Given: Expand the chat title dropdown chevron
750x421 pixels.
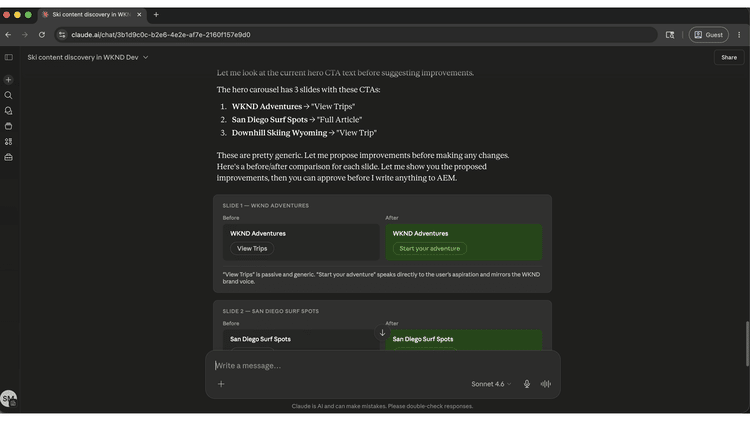Looking at the screenshot, I should (145, 57).
